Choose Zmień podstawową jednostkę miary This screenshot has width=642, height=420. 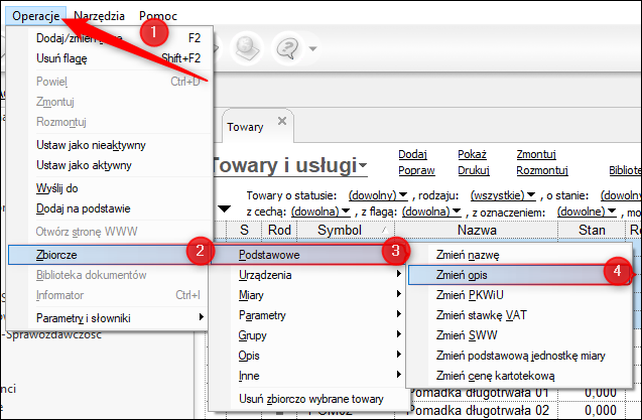tap(519, 356)
